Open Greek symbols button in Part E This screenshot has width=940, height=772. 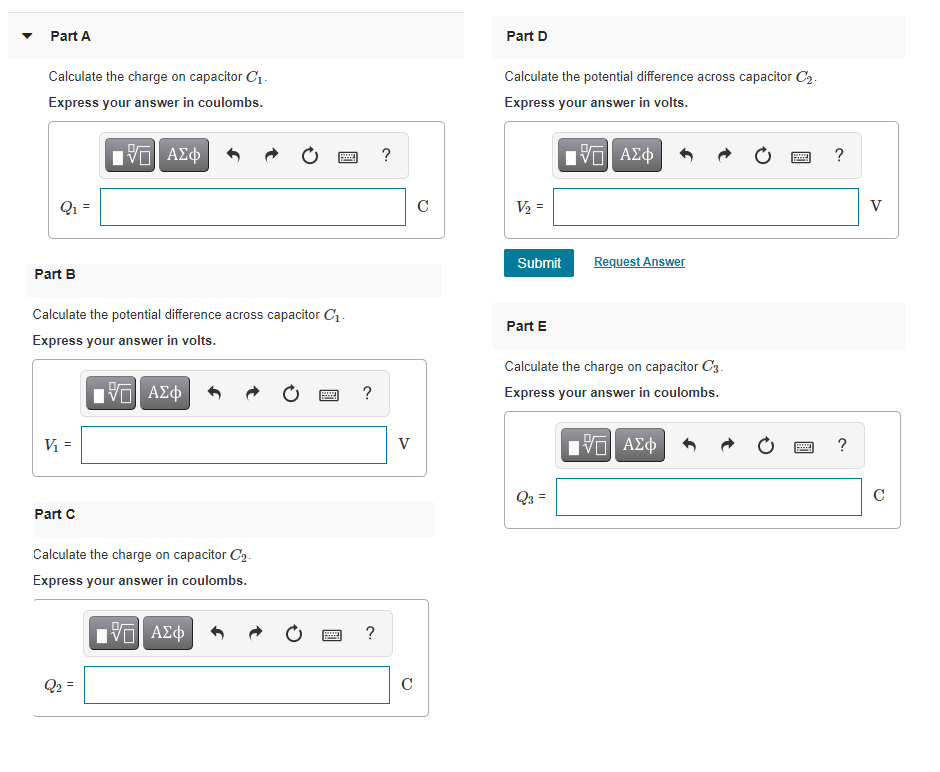pos(640,445)
